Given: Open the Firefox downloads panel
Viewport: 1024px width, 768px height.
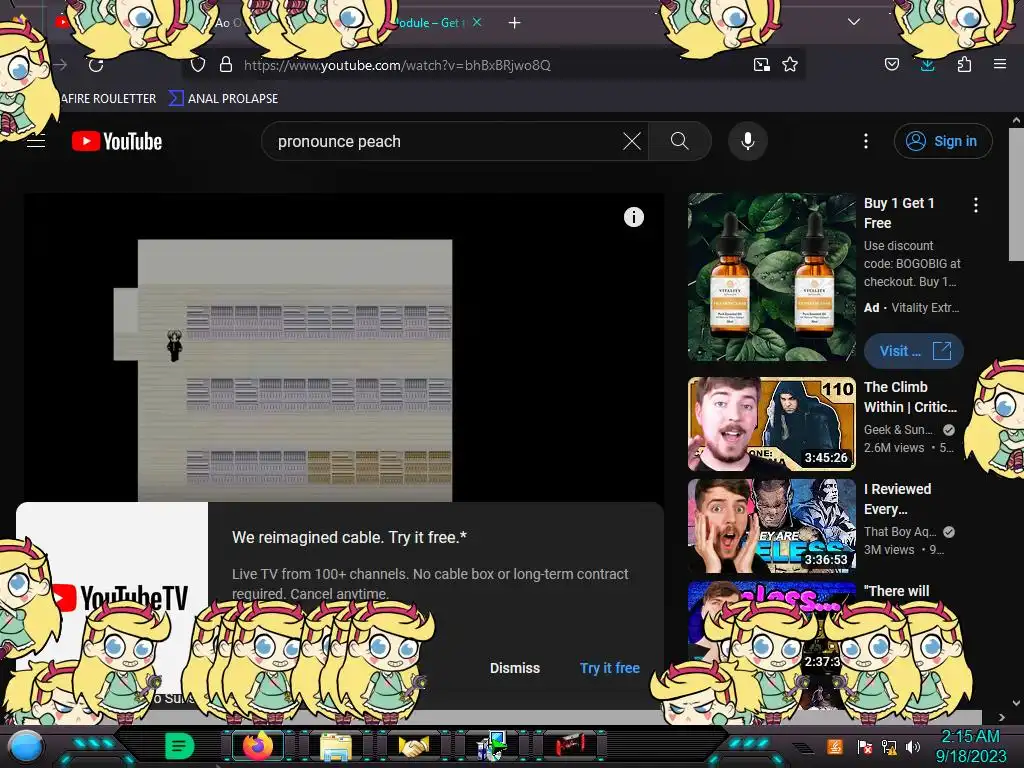Looking at the screenshot, I should (x=927, y=65).
